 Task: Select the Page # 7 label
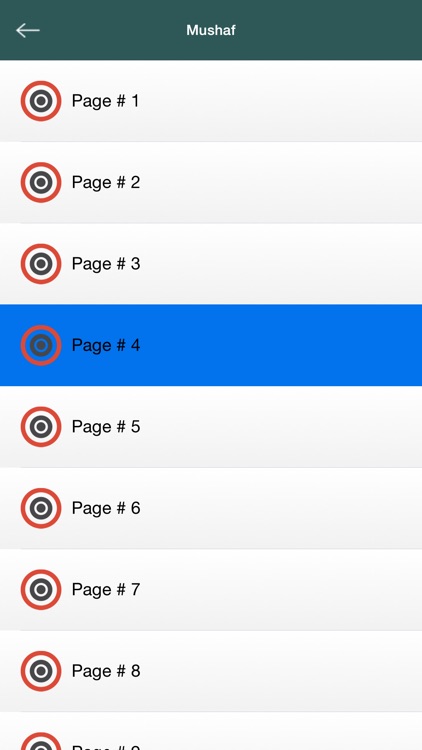pos(106,589)
